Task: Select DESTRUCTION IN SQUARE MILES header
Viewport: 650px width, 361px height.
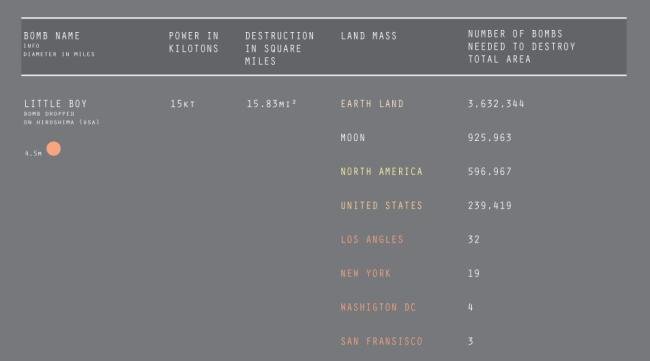Action: pyautogui.click(x=279, y=48)
